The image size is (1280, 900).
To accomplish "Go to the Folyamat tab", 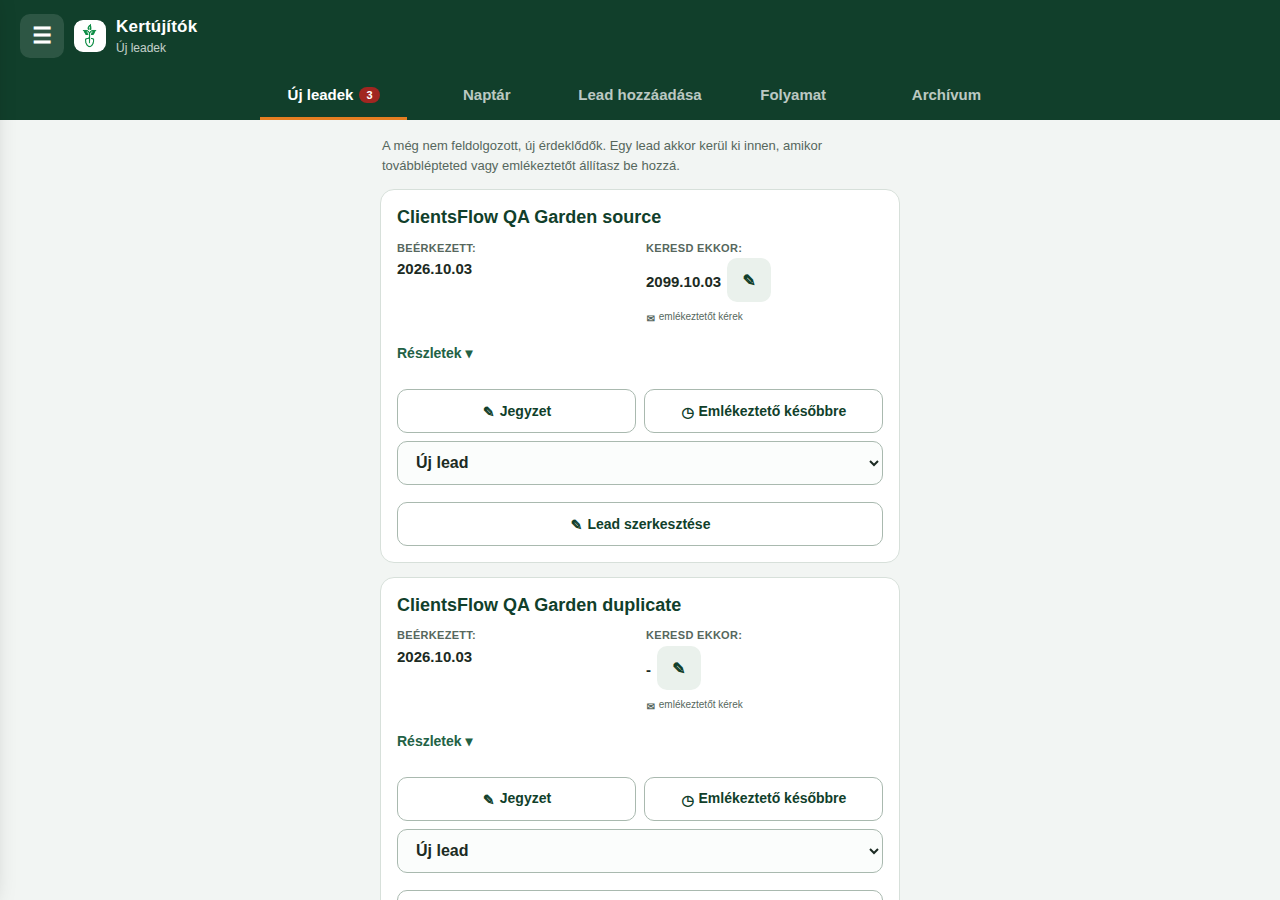I will tap(793, 95).
